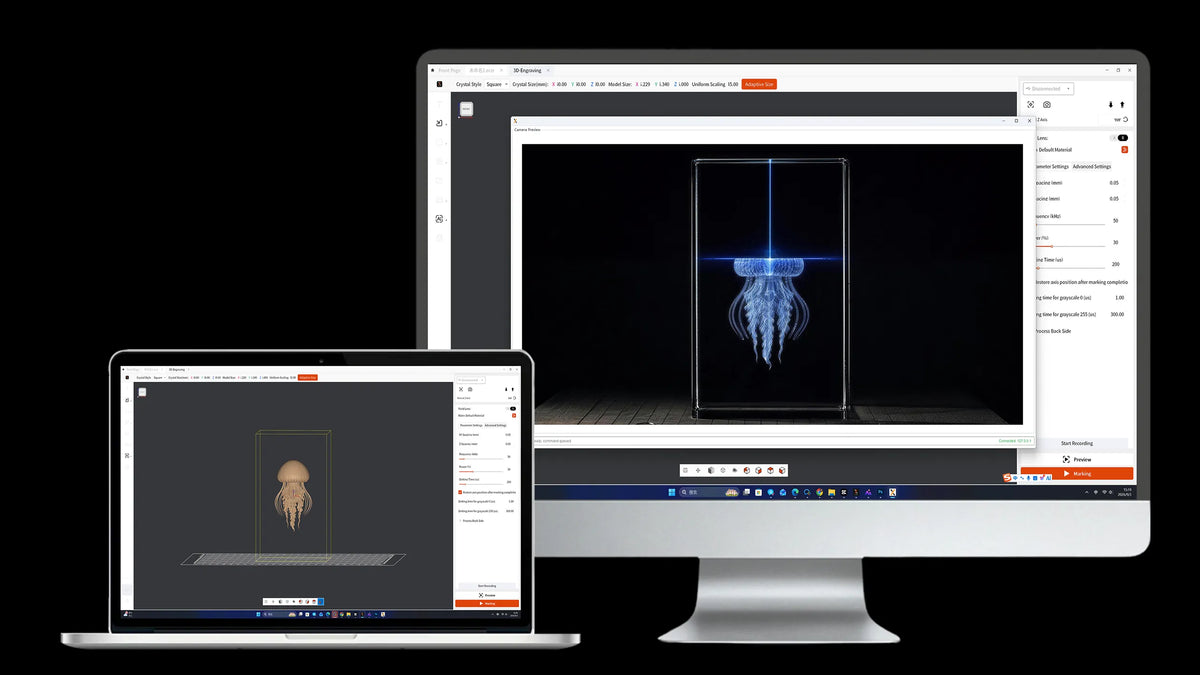Click the Preview button on the monitor
1200x675 pixels.
[1076, 460]
